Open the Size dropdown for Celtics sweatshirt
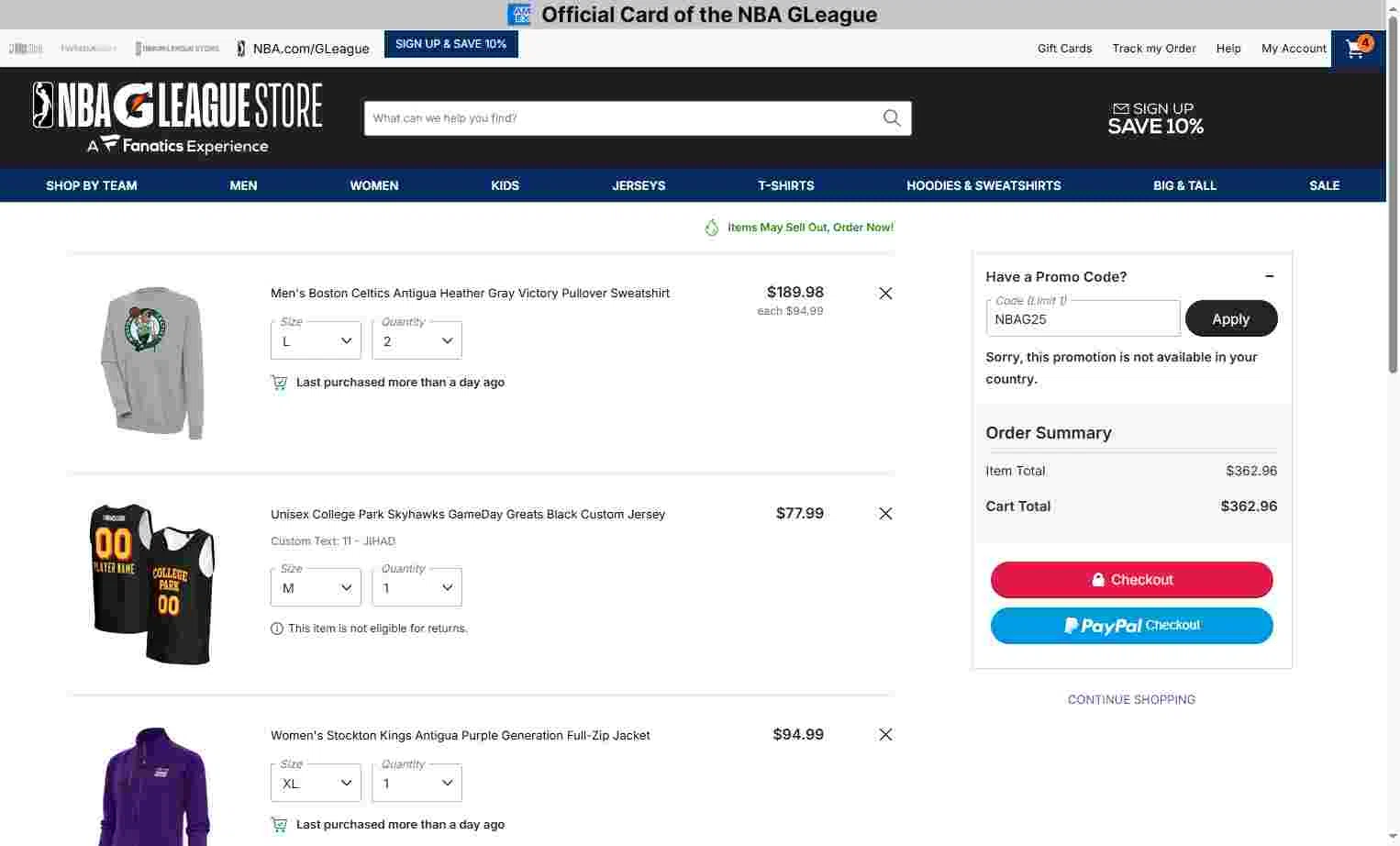Image resolution: width=1400 pixels, height=846 pixels. [x=316, y=340]
